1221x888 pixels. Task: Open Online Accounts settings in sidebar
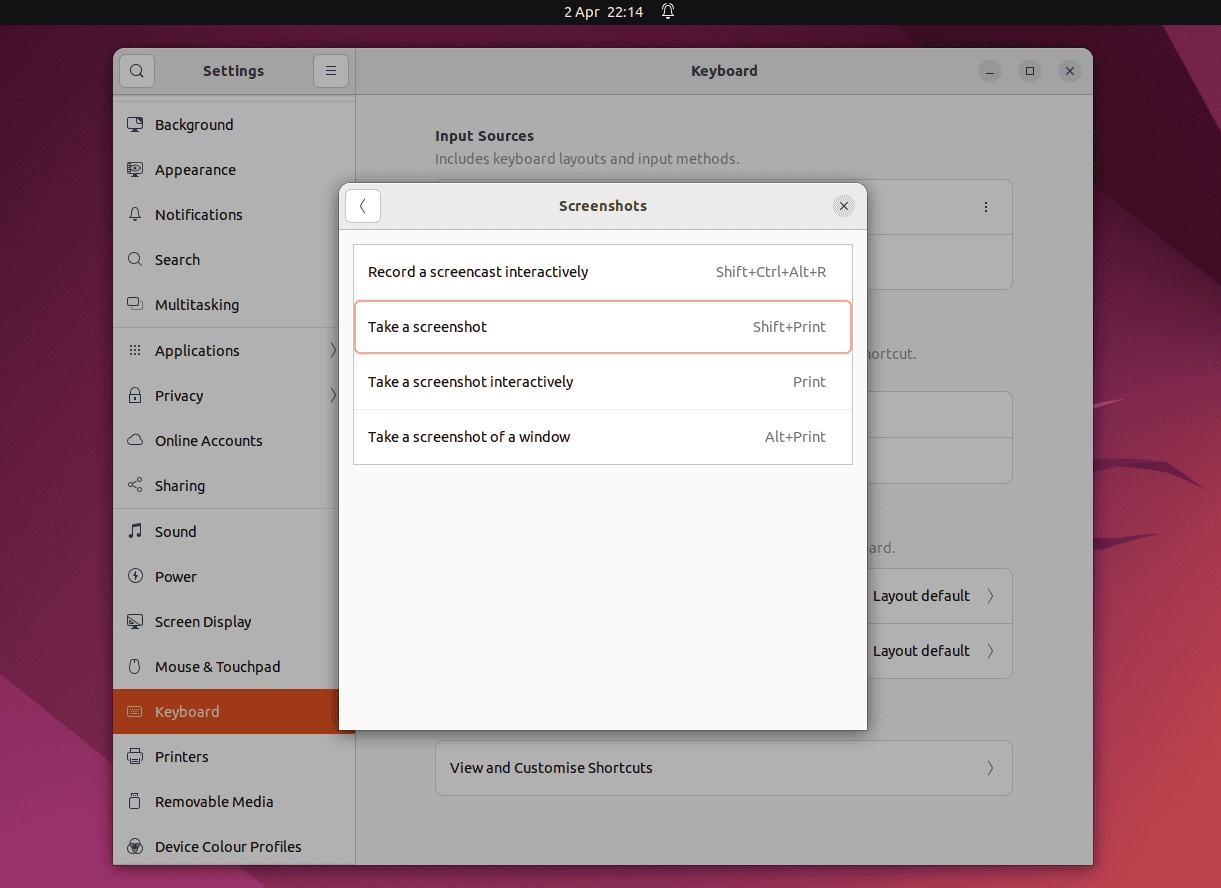[234, 440]
